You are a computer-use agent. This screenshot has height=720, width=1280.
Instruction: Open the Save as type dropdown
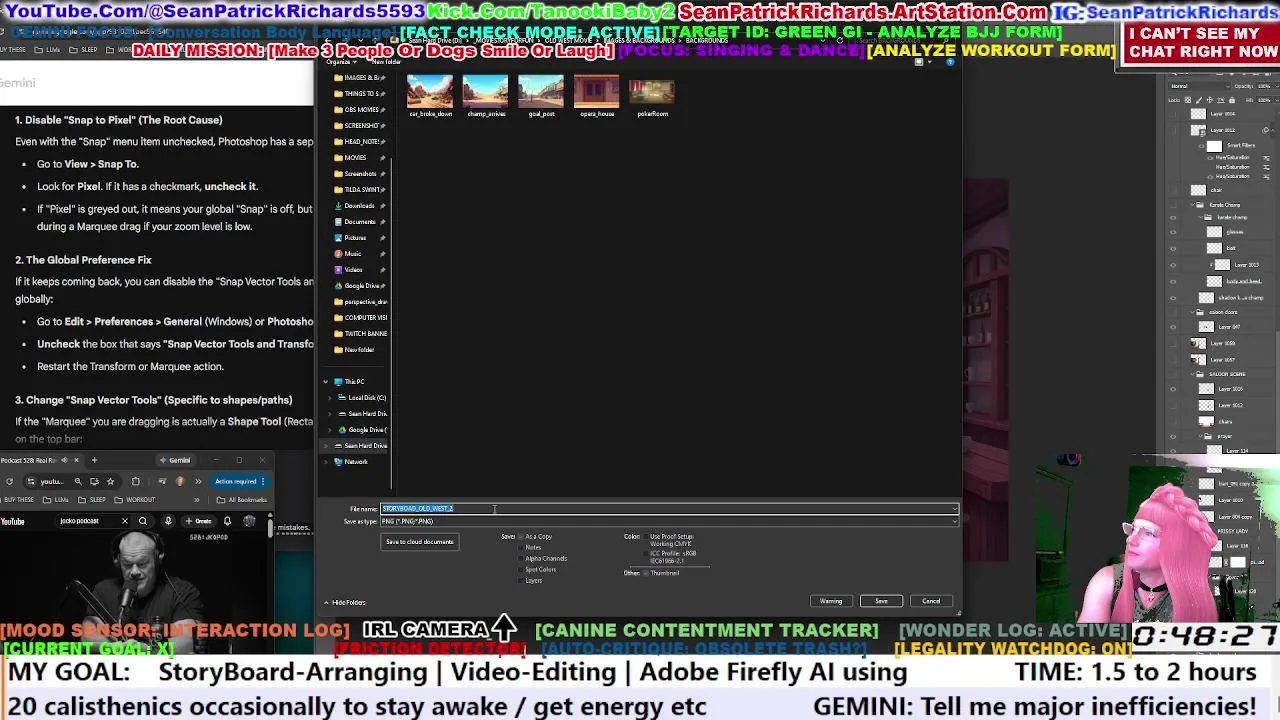tap(669, 521)
